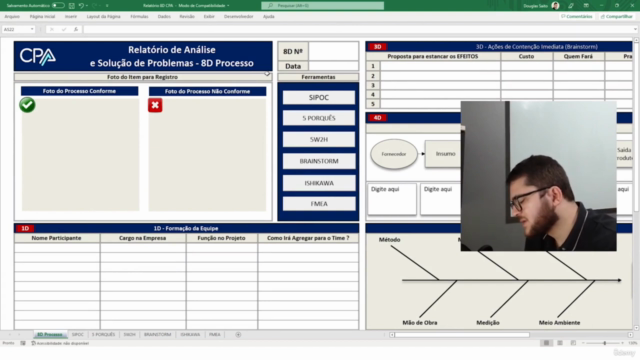The image size is (640, 360).
Task: Expand the Name Box dropdown arrow
Action: click(32, 29)
